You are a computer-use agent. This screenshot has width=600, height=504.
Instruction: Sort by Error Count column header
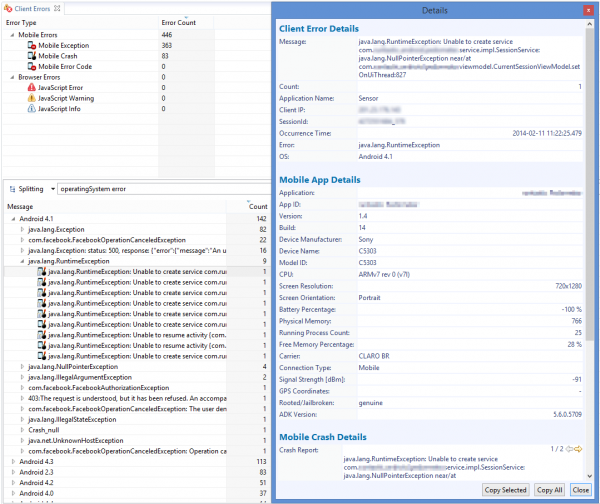coord(186,23)
